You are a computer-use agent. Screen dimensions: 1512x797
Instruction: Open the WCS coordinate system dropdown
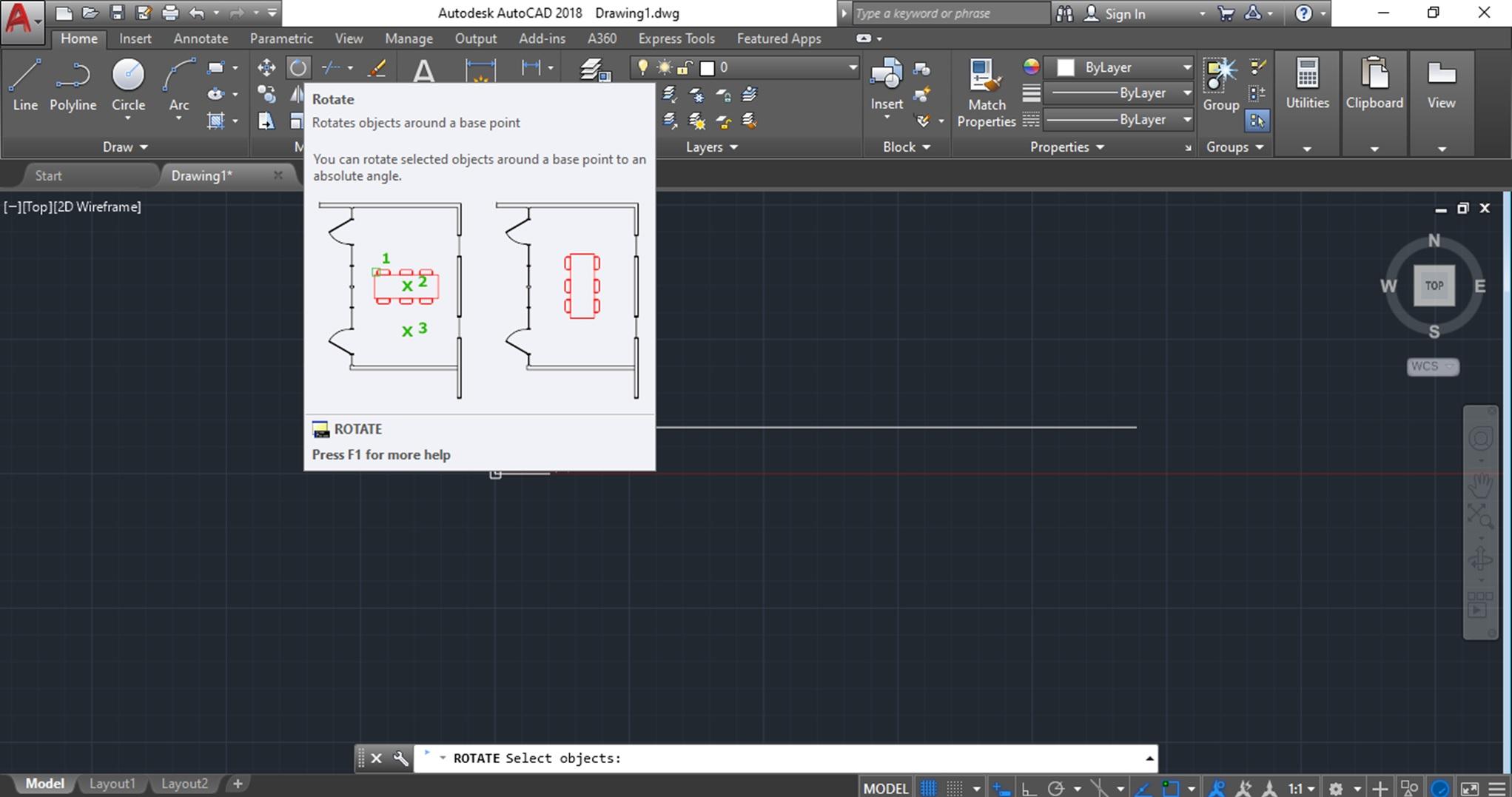[x=1433, y=366]
